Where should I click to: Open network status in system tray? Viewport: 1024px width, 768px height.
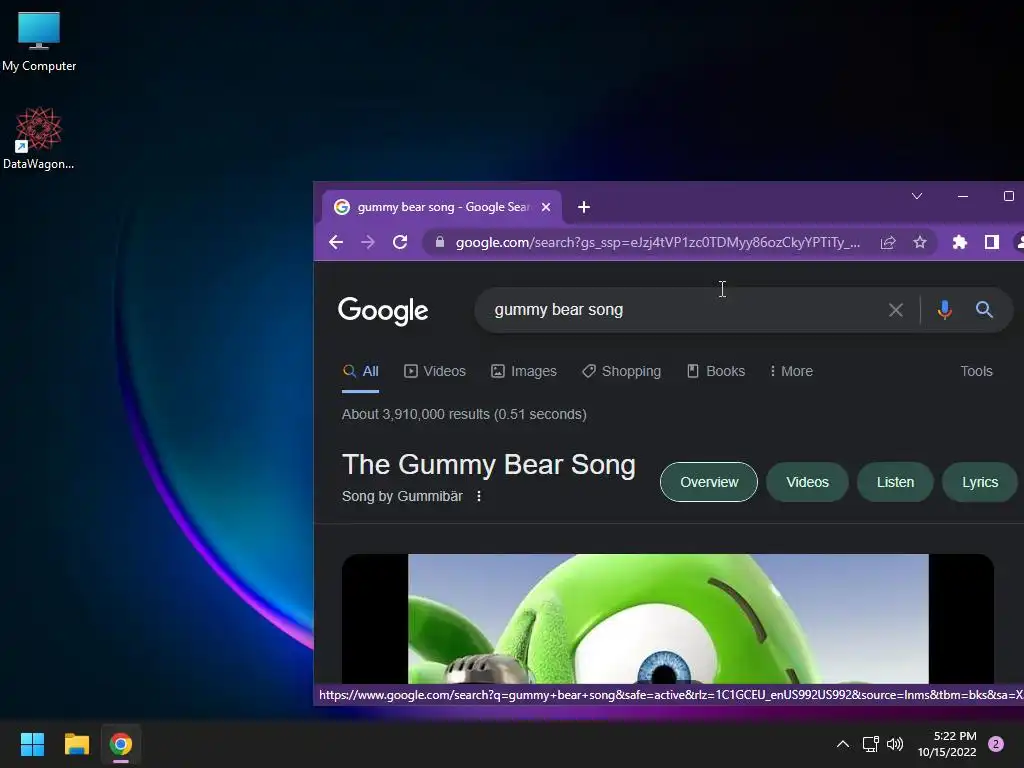click(x=871, y=744)
